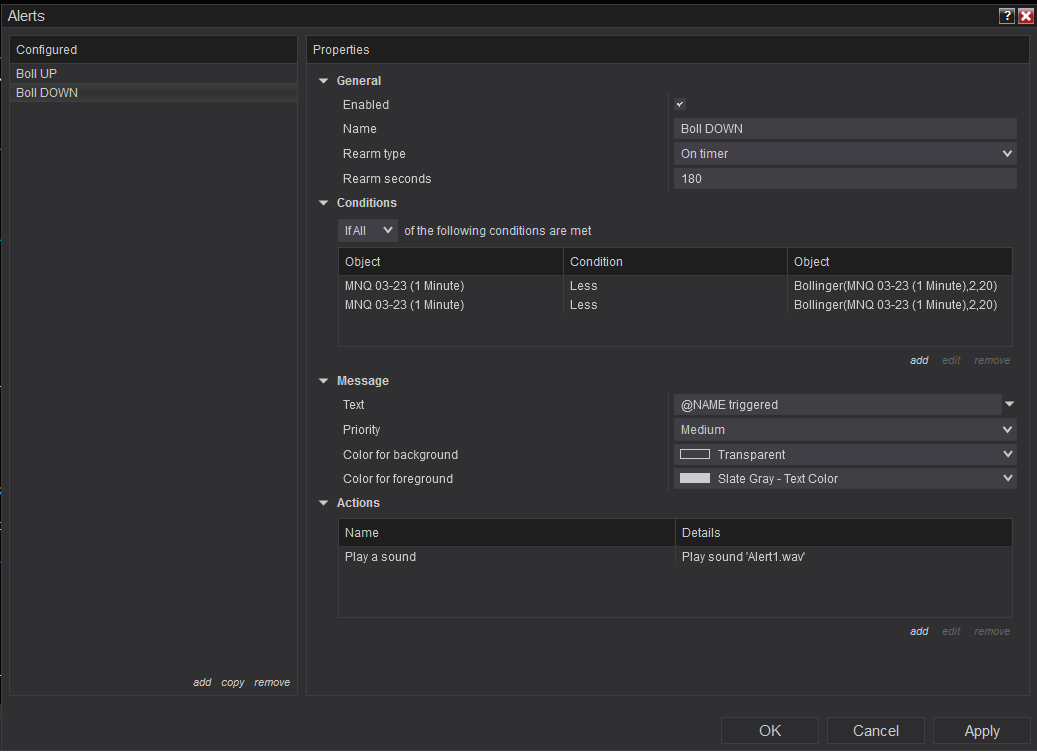Collapse the Conditions section
Screen dimensions: 1037x752
point(324,203)
